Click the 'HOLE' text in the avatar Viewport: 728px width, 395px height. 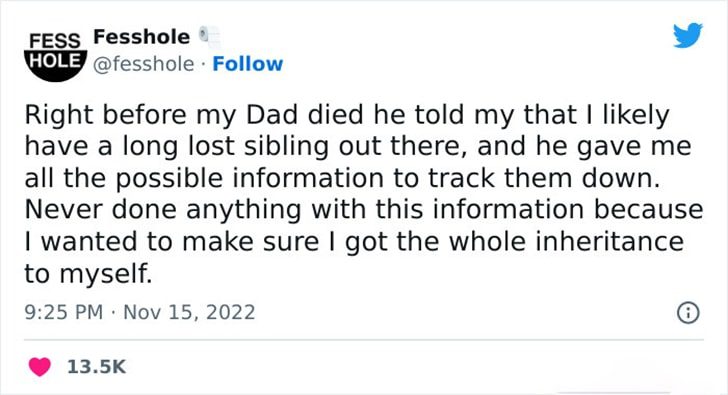click(56, 60)
